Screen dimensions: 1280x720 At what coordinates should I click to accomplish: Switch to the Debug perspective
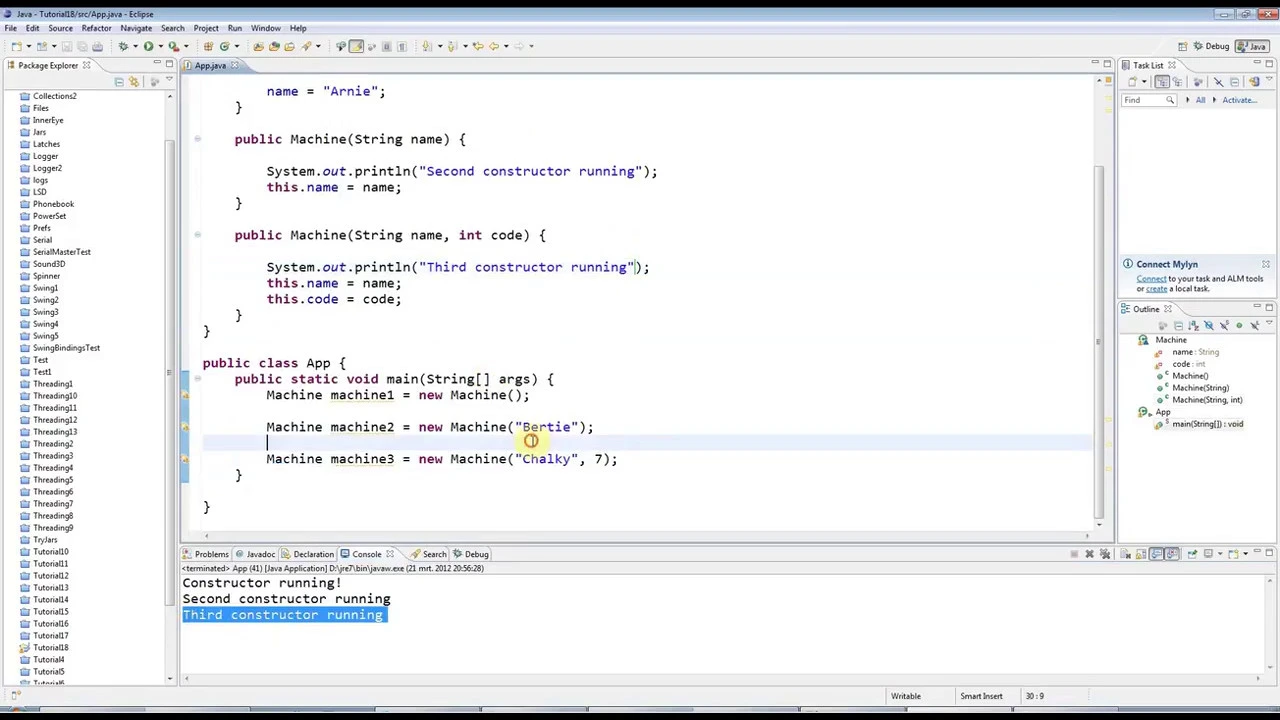tap(1210, 46)
